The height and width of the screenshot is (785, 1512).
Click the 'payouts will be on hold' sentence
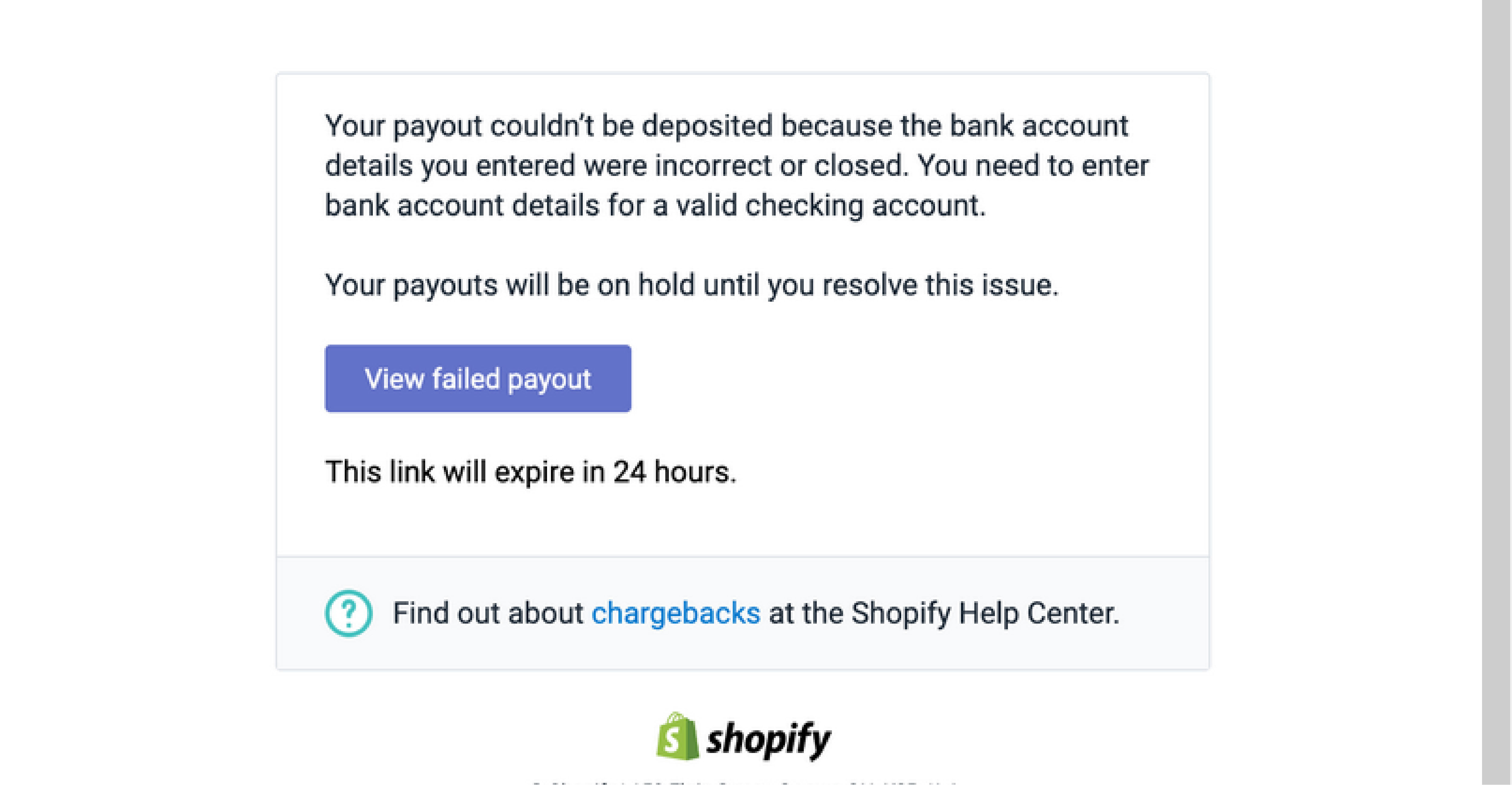[692, 285]
